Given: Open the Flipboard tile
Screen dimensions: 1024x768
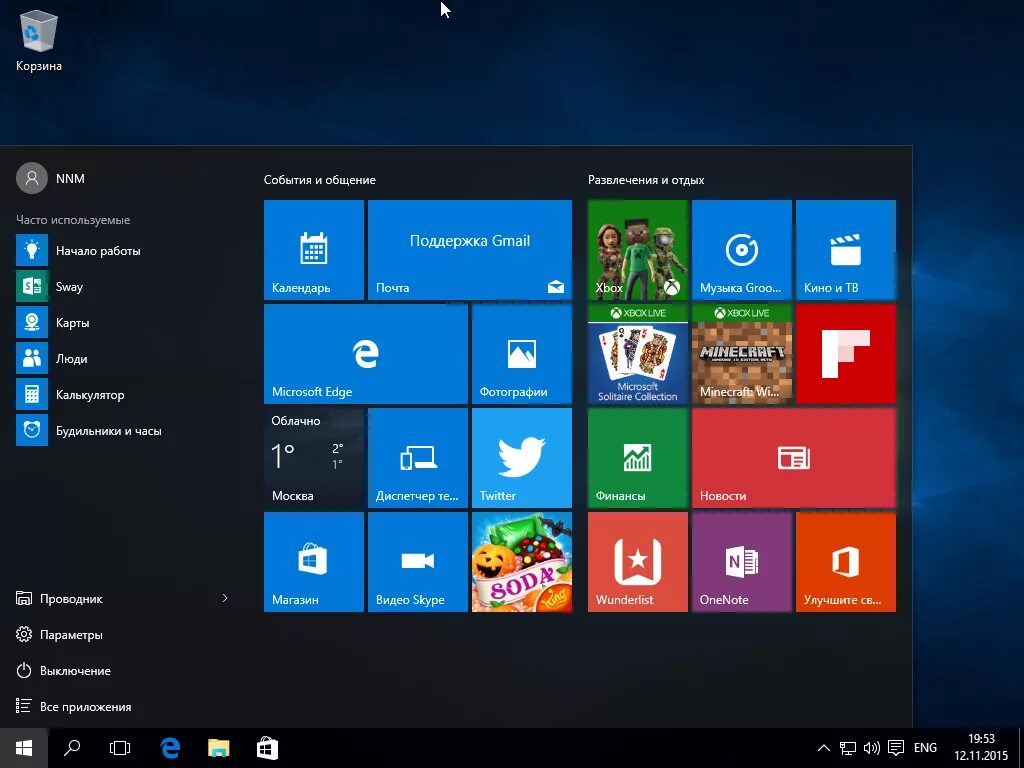Looking at the screenshot, I should pos(846,354).
